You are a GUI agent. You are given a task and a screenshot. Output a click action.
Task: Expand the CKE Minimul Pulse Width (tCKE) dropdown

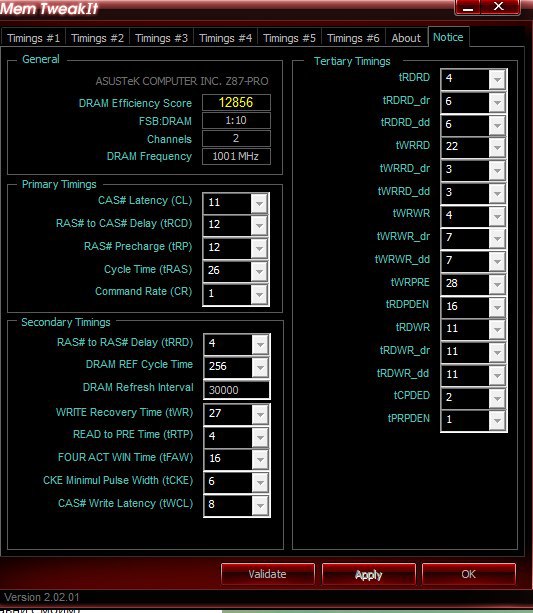coord(260,482)
